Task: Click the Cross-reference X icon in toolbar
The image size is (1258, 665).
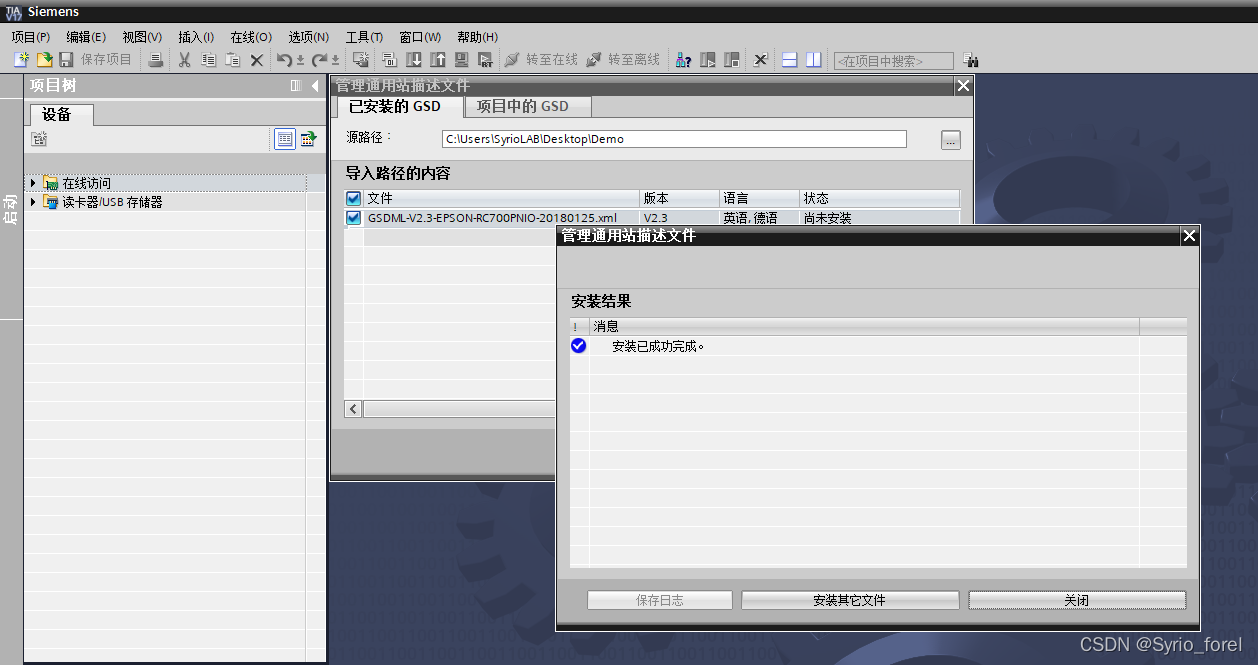Action: click(x=761, y=60)
